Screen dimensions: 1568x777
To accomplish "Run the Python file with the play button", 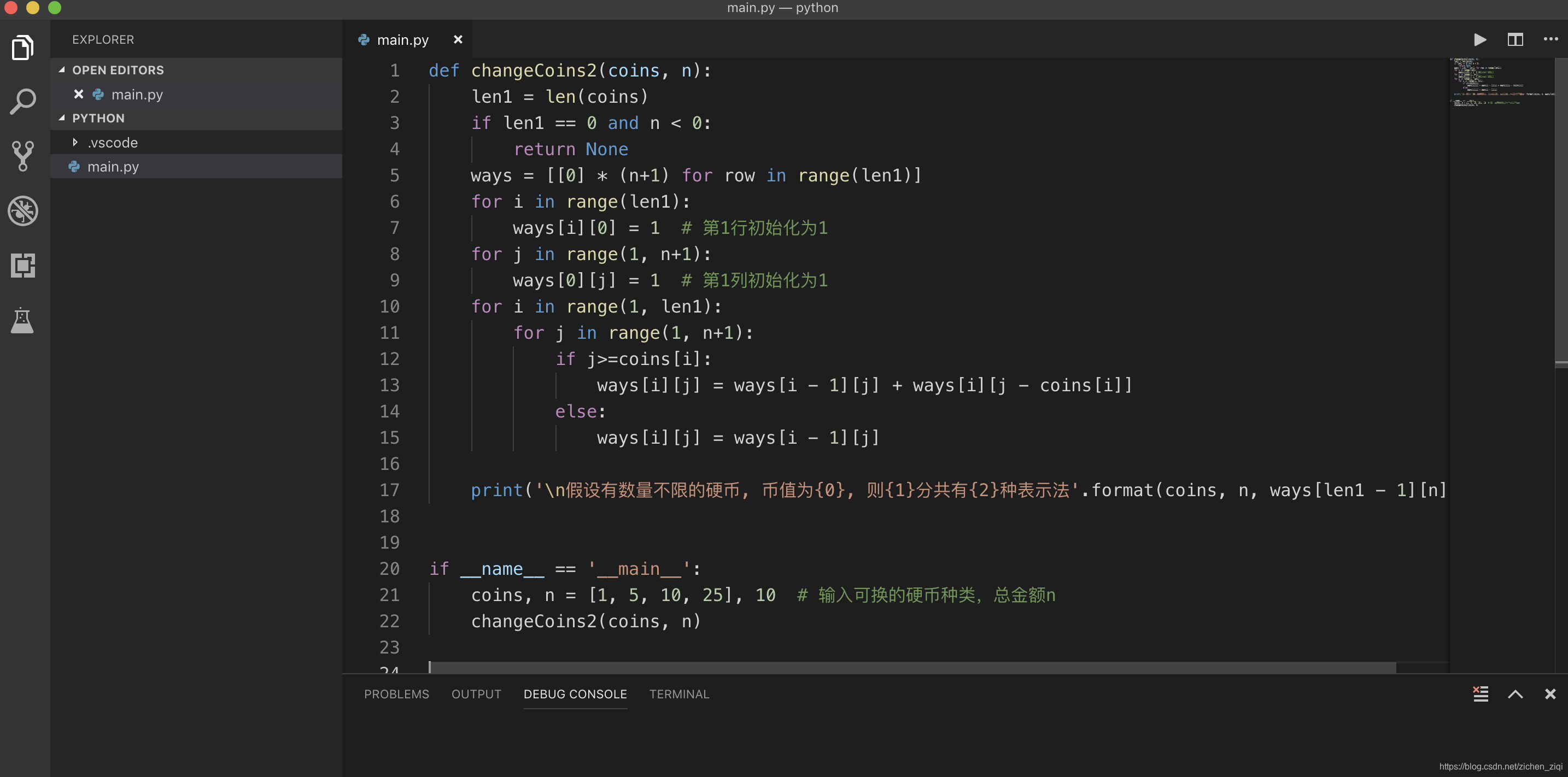I will (x=1481, y=39).
